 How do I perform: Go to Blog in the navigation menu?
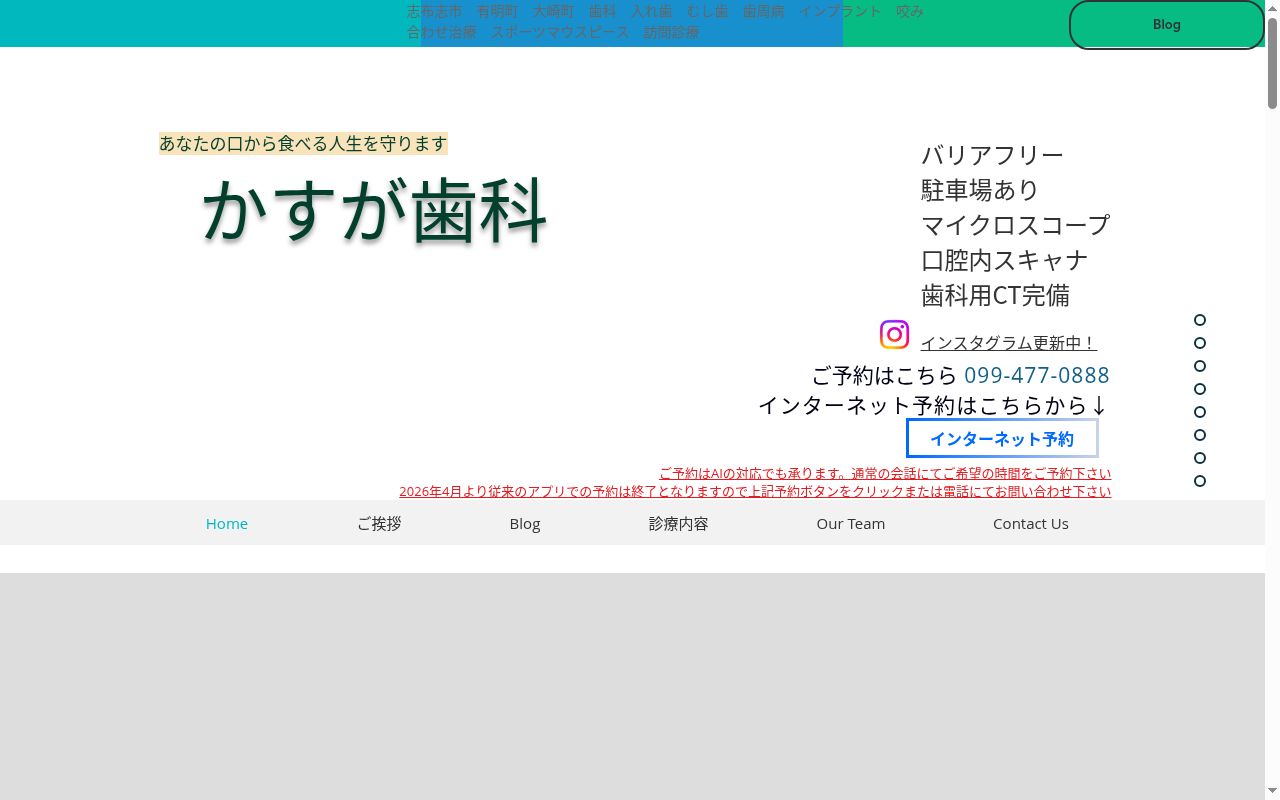[525, 523]
